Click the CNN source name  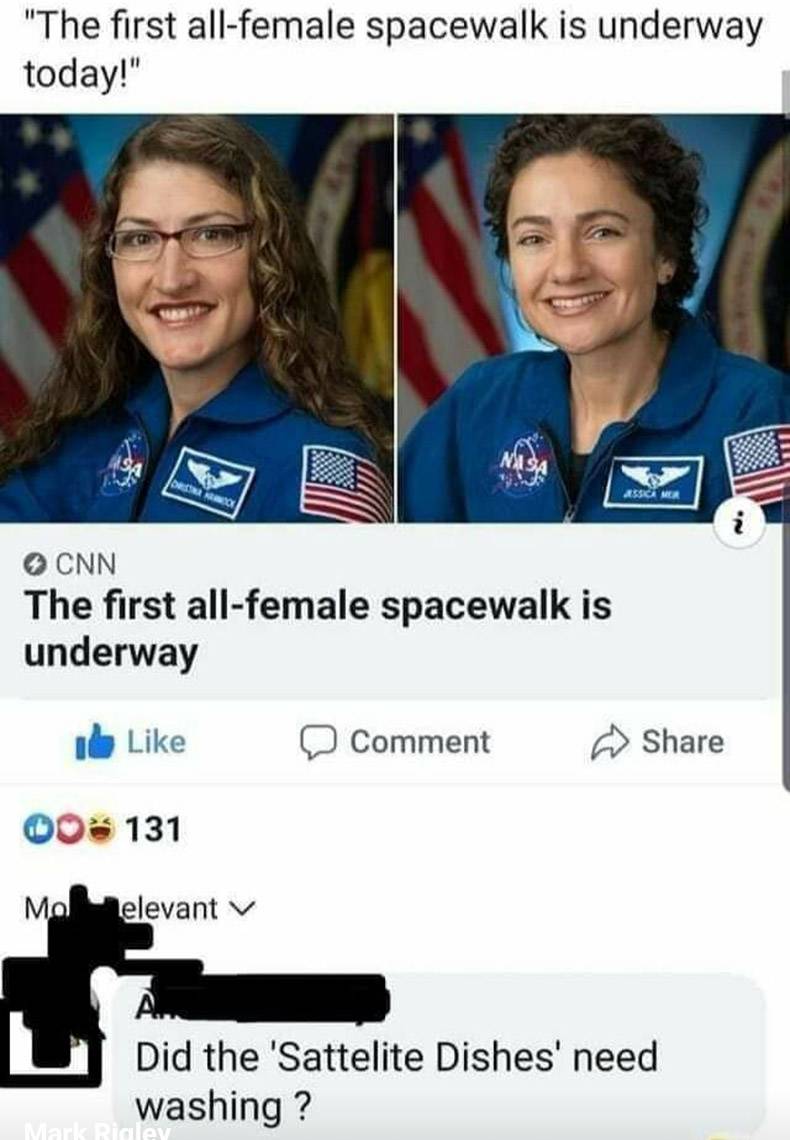coord(86,563)
